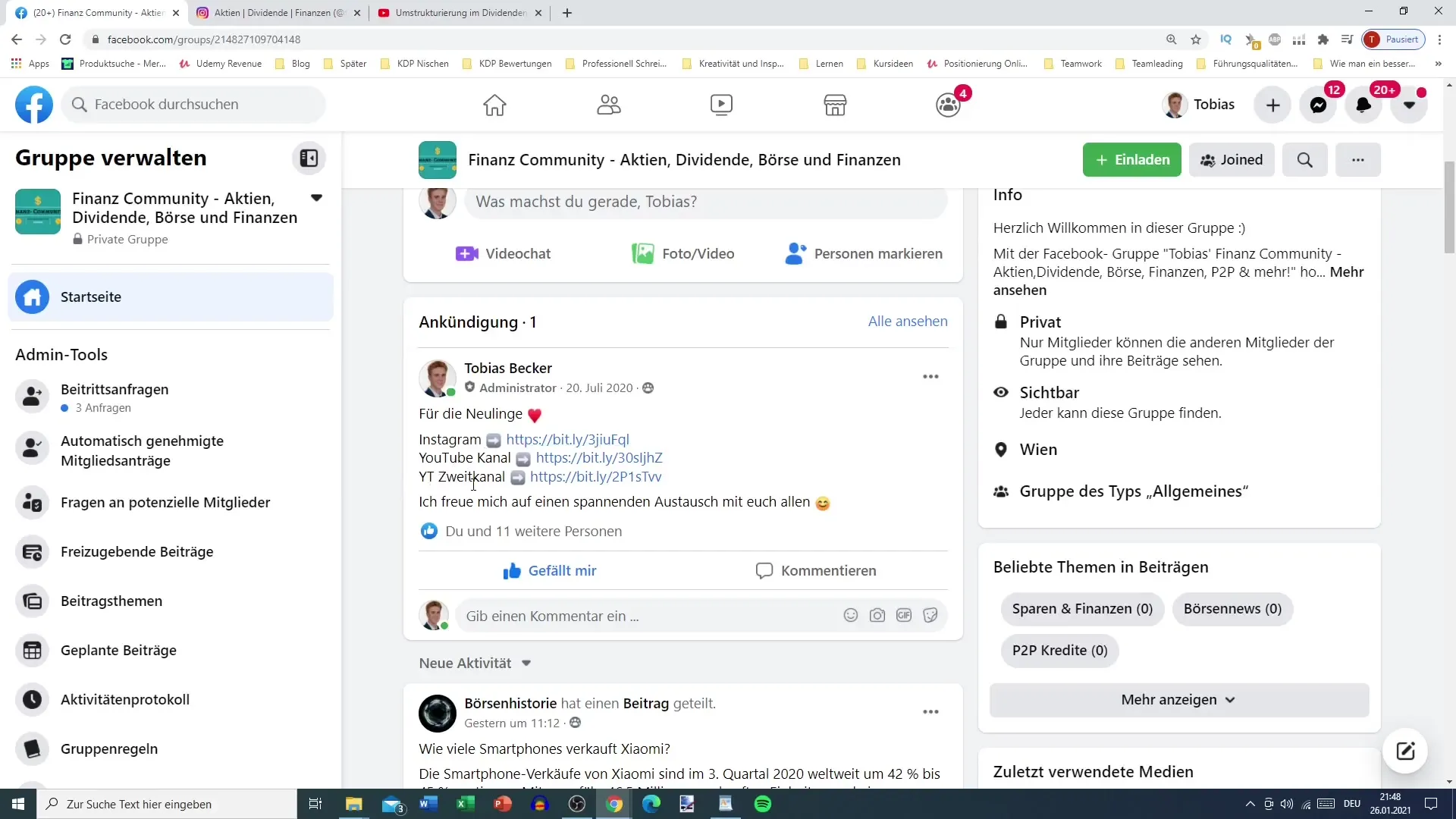Screen dimensions: 1456x819
Task: Open the group more options ellipsis button
Action: coord(1357,160)
